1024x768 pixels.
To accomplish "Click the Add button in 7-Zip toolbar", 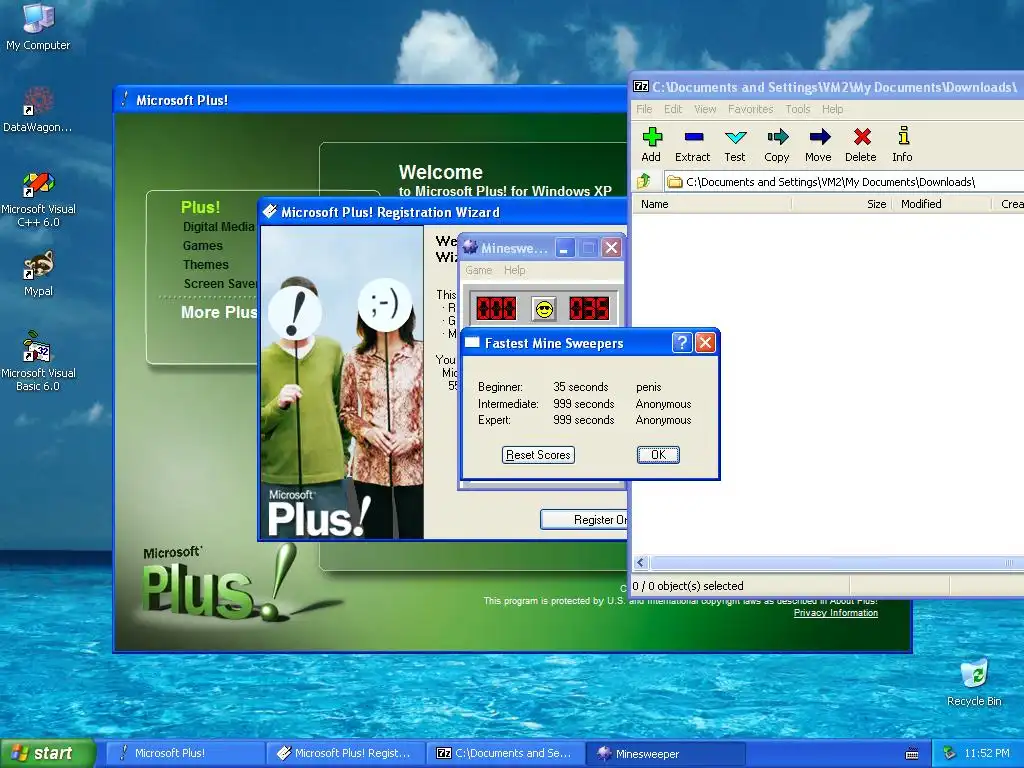I will tap(651, 144).
